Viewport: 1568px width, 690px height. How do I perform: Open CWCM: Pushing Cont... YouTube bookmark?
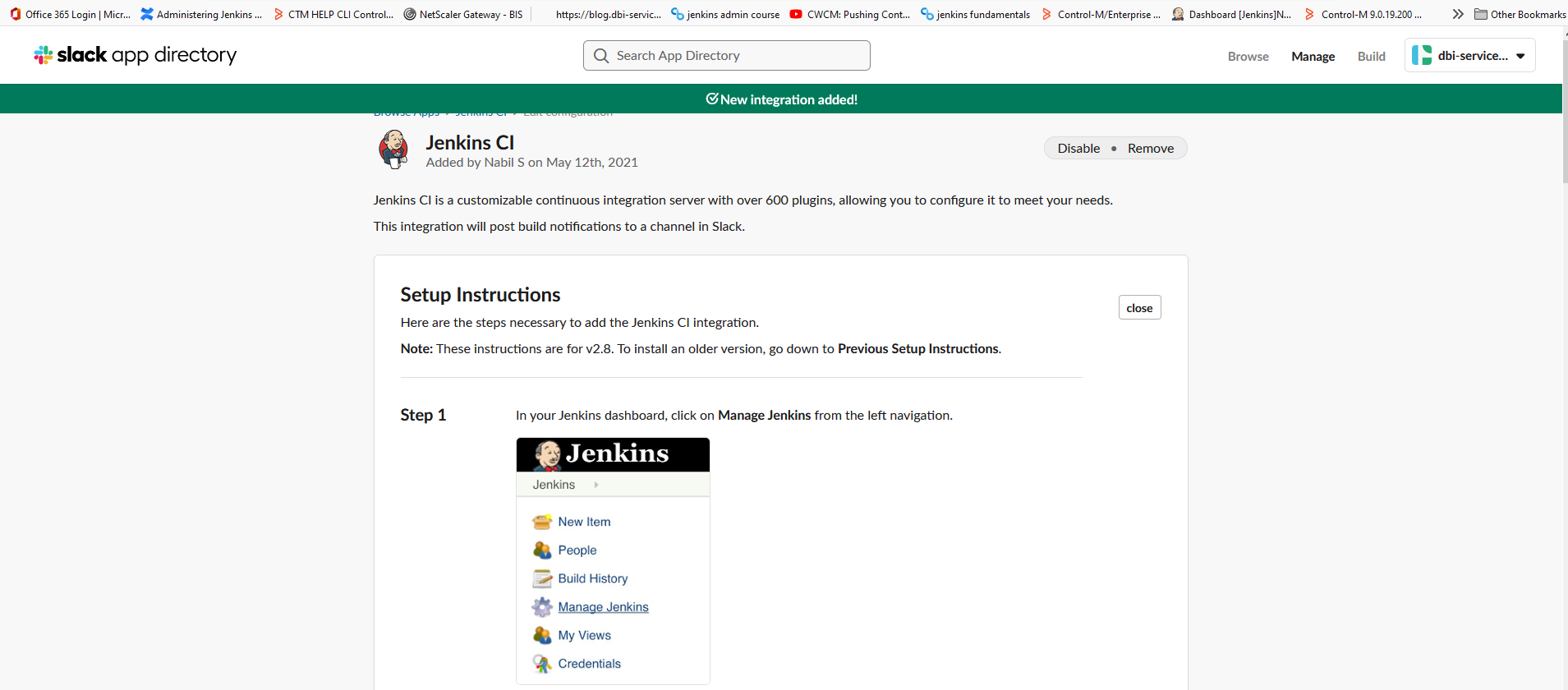click(x=849, y=14)
